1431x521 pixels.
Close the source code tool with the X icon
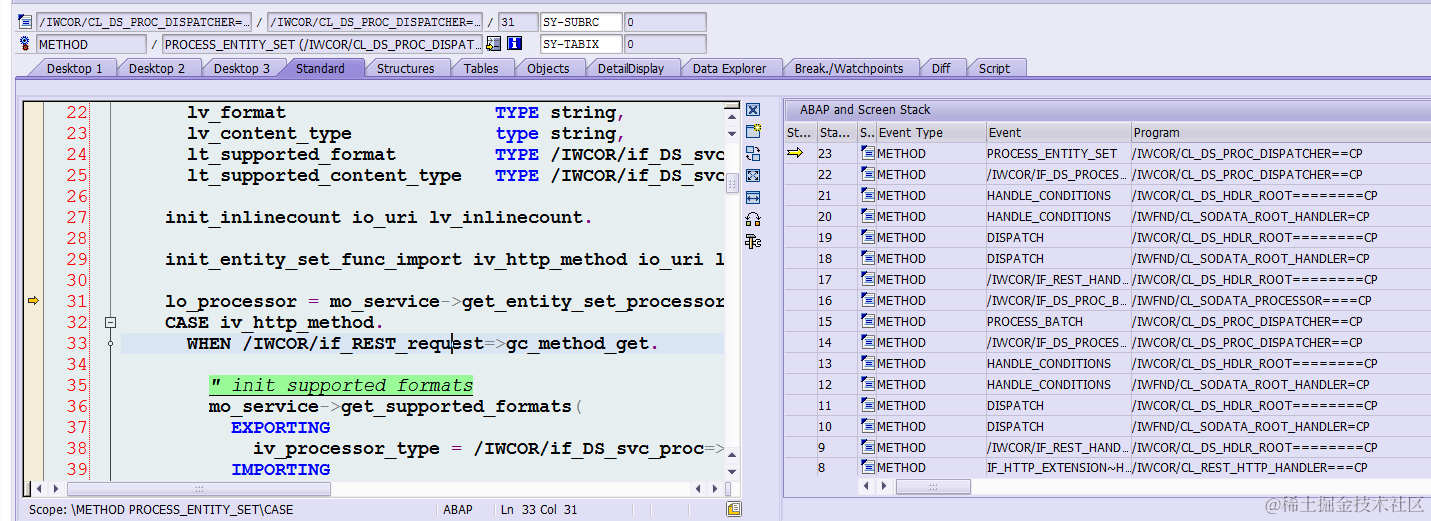click(x=753, y=110)
